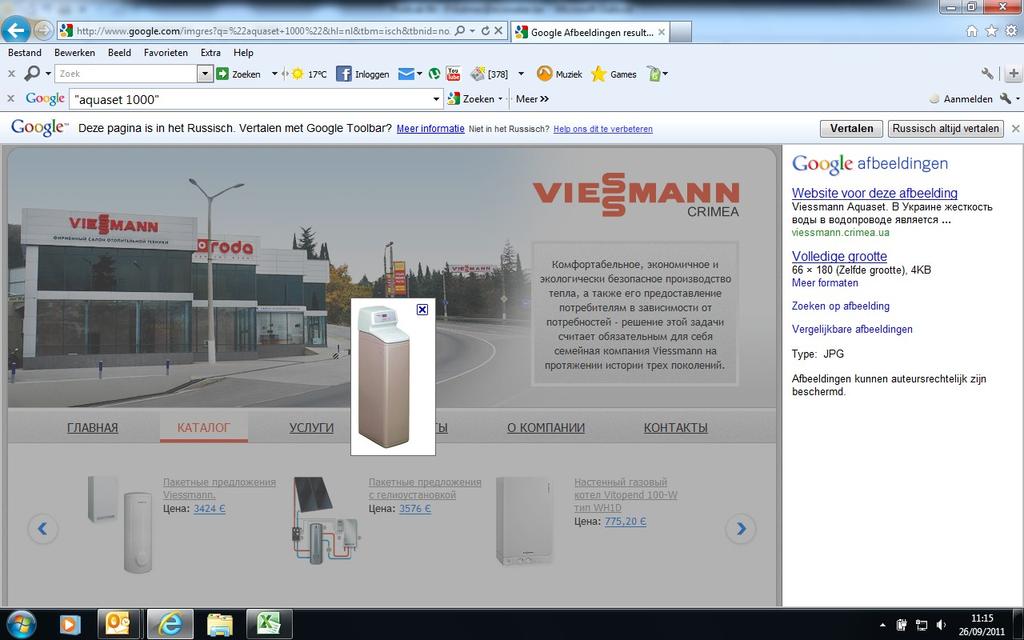Click the weather 17°C toolbar icon
Viewport: 1024px width, 640px height.
tap(309, 74)
